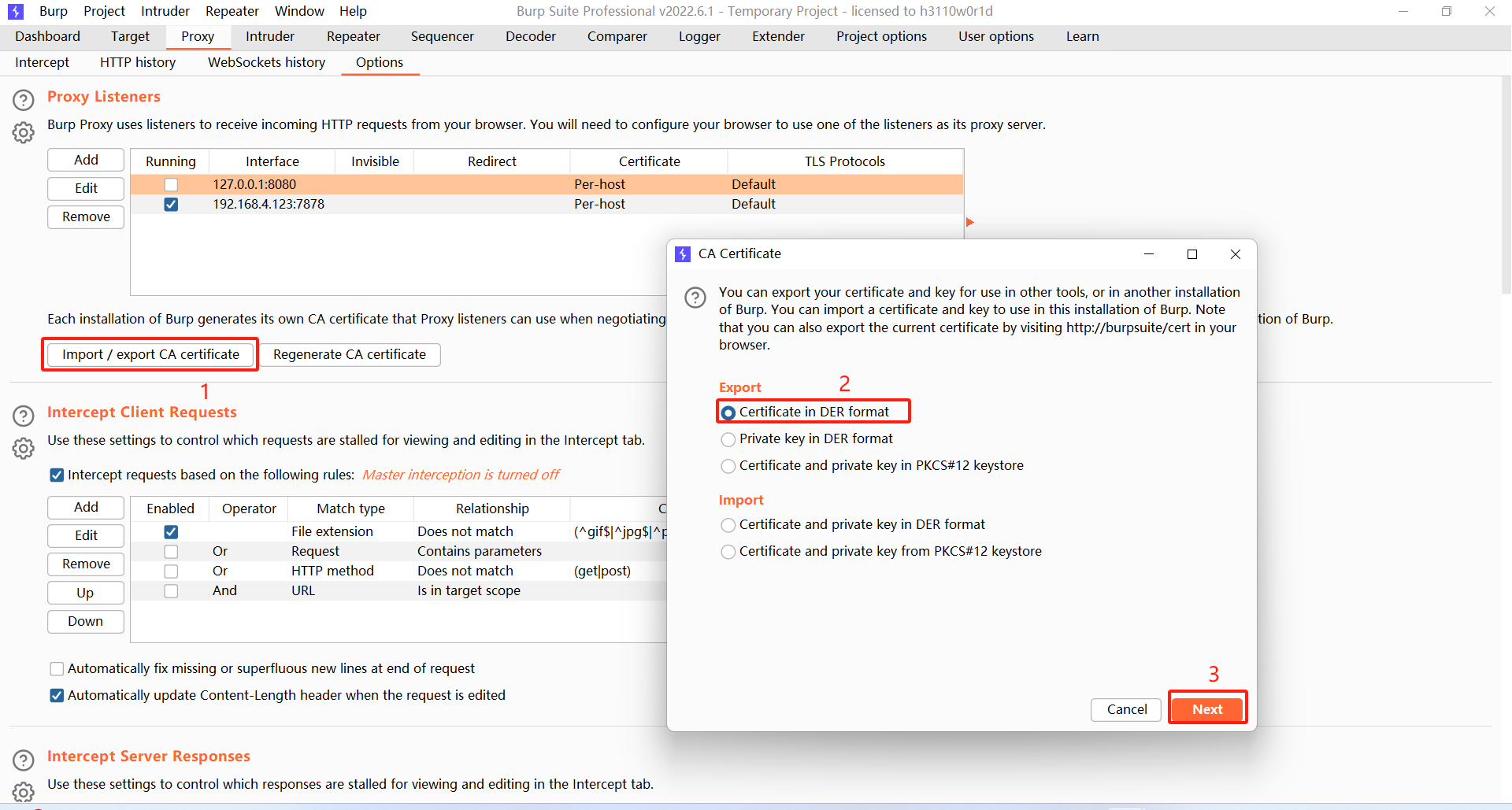1512x810 pixels.
Task: Open help for Intercept Client Requests
Action: tap(24, 416)
